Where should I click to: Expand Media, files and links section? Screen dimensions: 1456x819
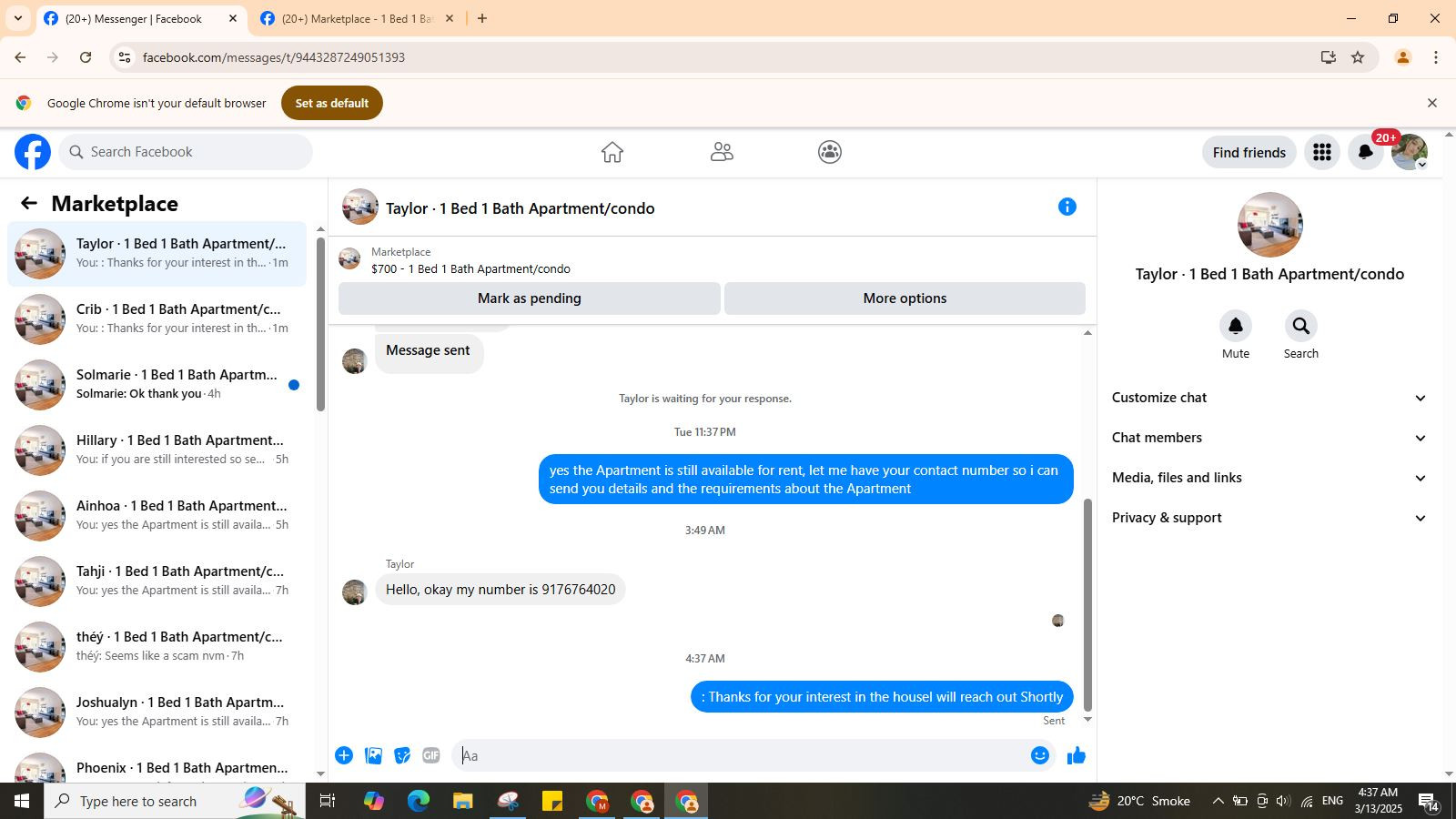pos(1269,478)
